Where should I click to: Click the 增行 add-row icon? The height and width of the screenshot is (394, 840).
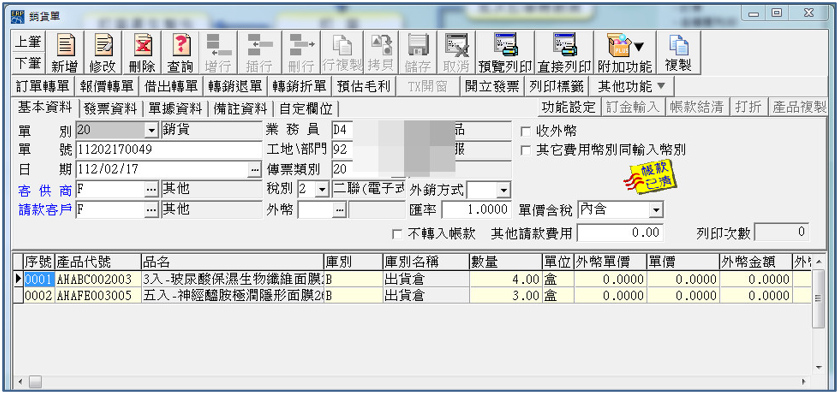click(x=219, y=52)
